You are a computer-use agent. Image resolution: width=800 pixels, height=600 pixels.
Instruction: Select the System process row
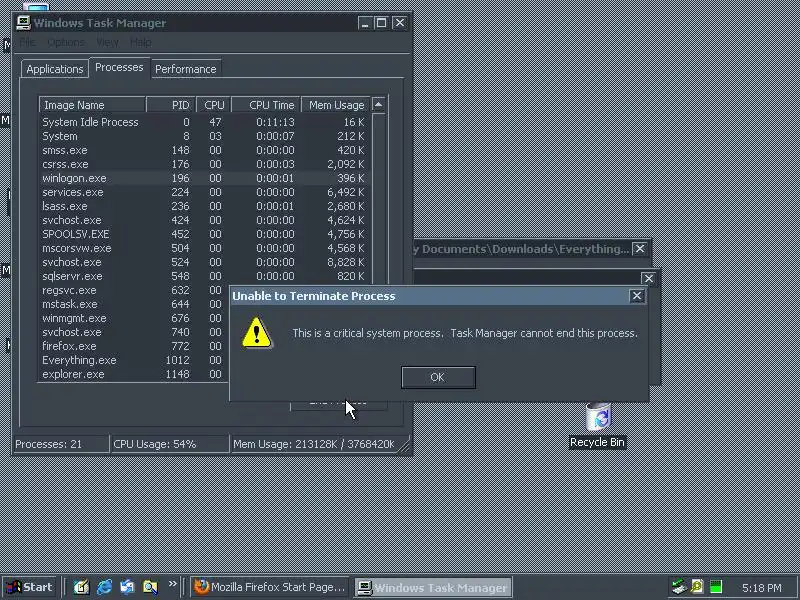tap(204, 136)
